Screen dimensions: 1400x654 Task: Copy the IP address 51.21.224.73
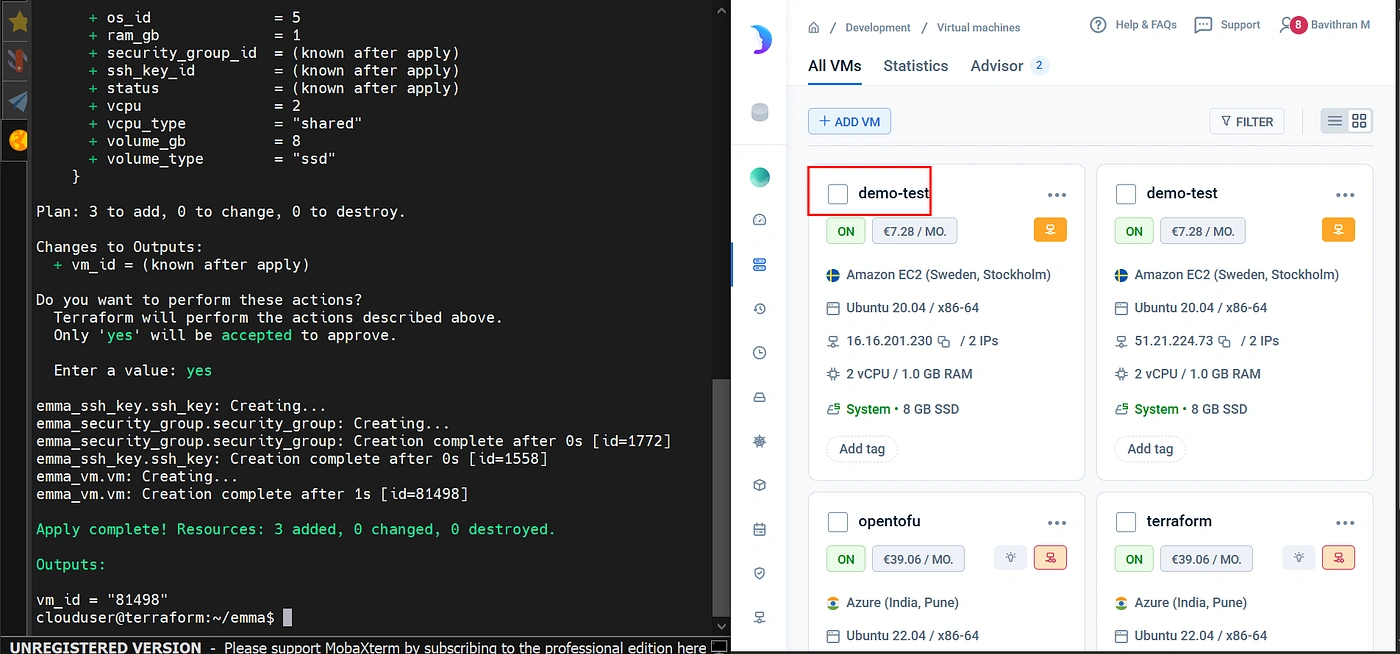1223,341
